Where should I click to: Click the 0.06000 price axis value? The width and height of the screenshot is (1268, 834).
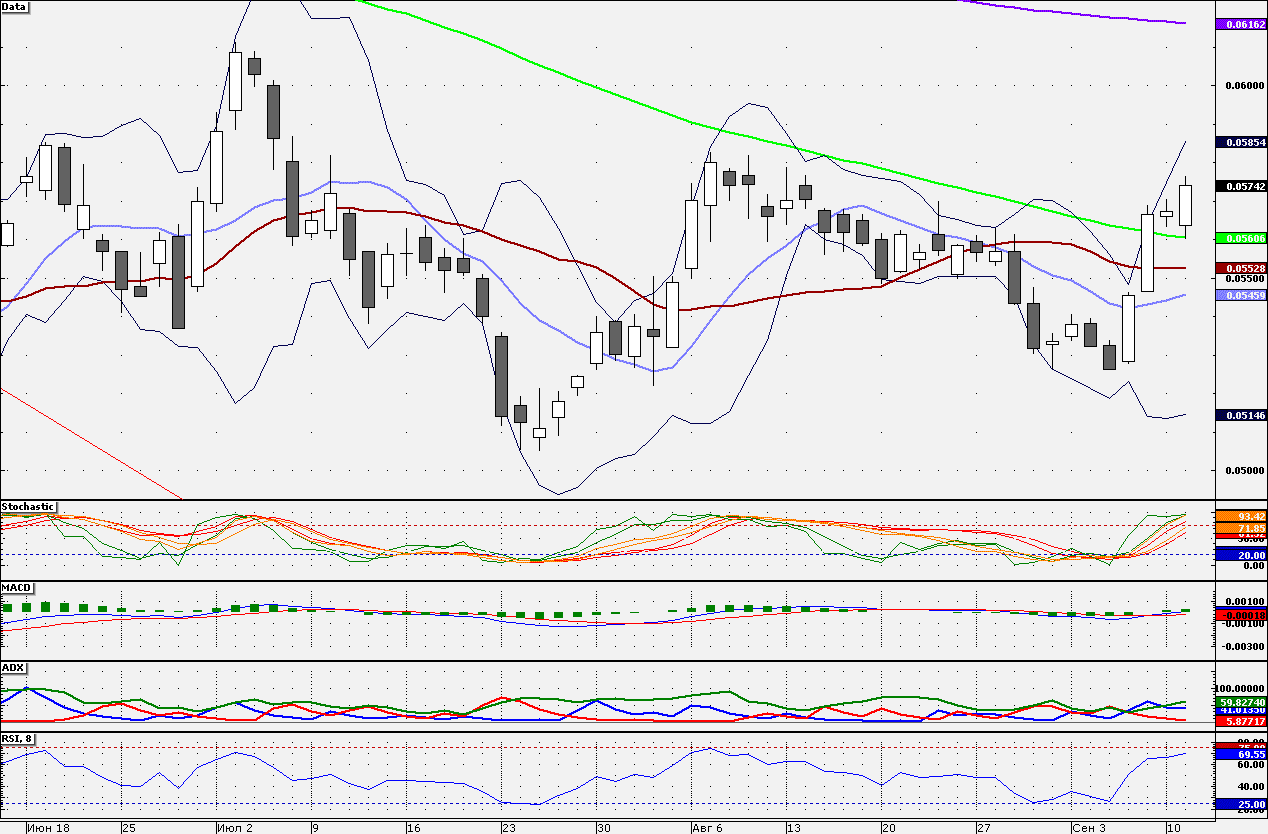coord(1245,85)
